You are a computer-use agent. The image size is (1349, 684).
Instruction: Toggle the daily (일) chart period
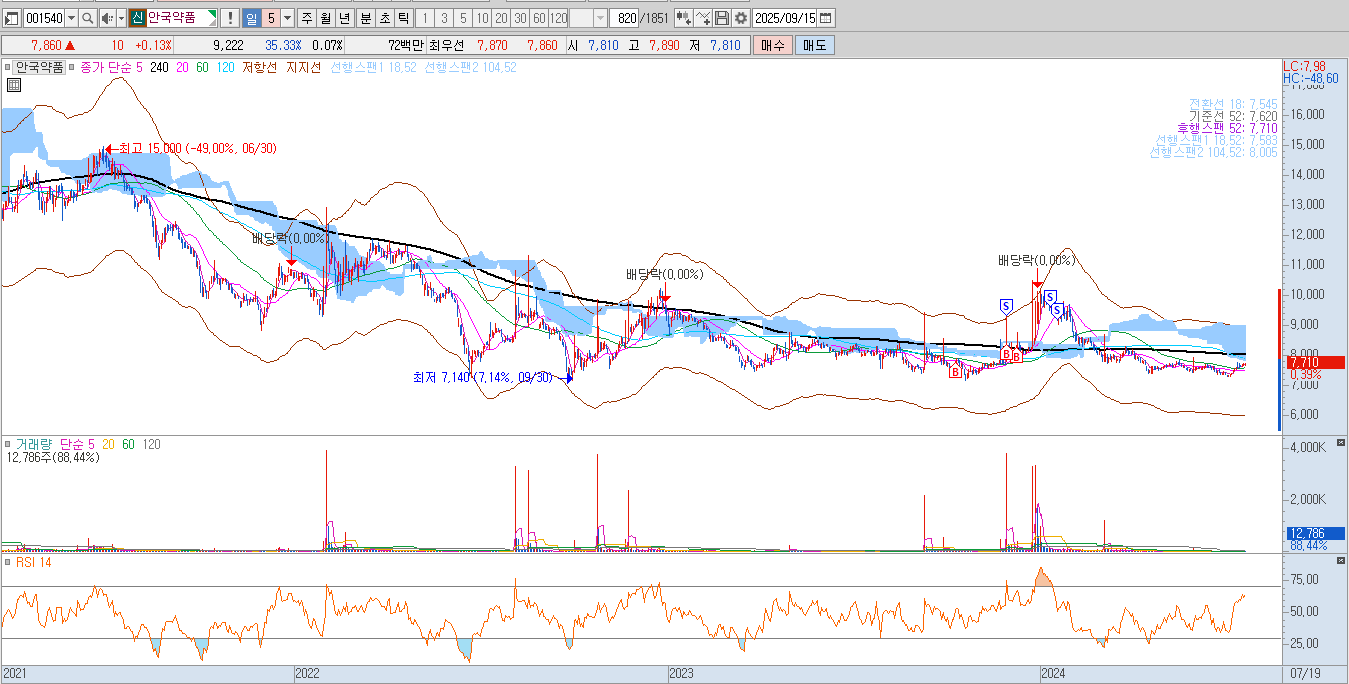[x=251, y=18]
